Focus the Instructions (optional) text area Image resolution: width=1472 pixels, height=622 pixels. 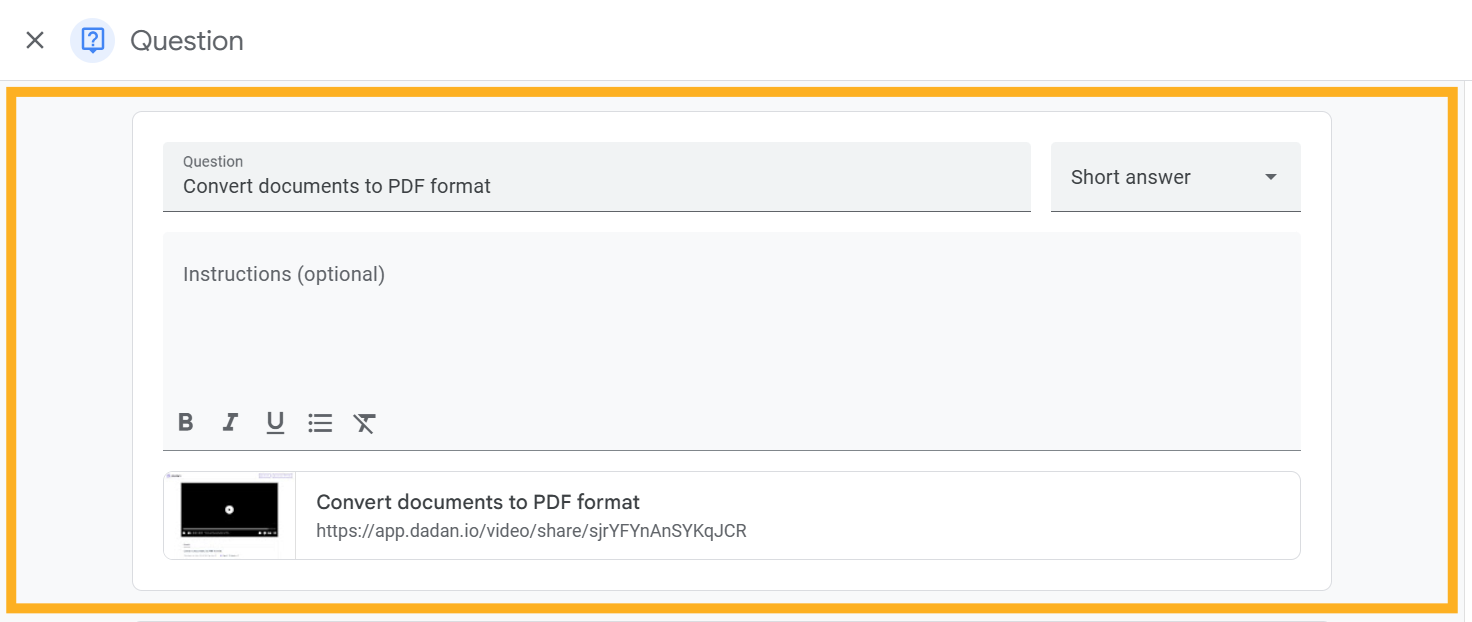coord(730,320)
